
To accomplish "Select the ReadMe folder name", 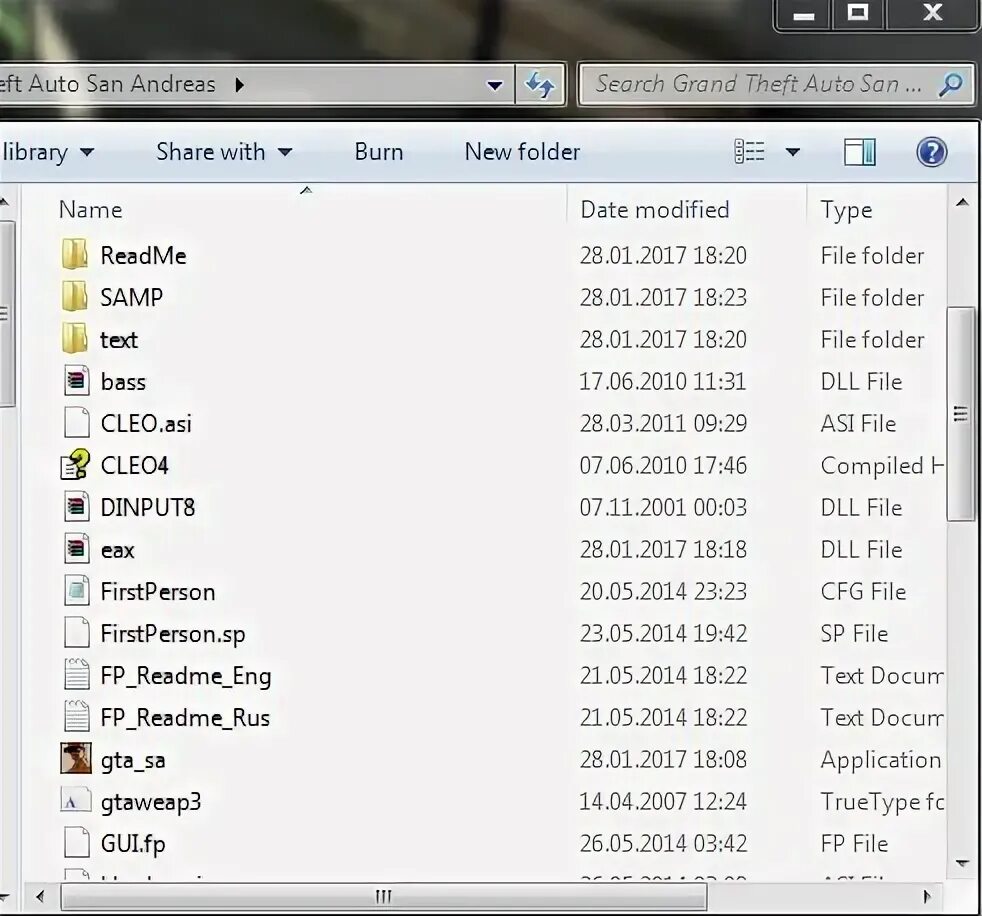I will tap(143, 255).
